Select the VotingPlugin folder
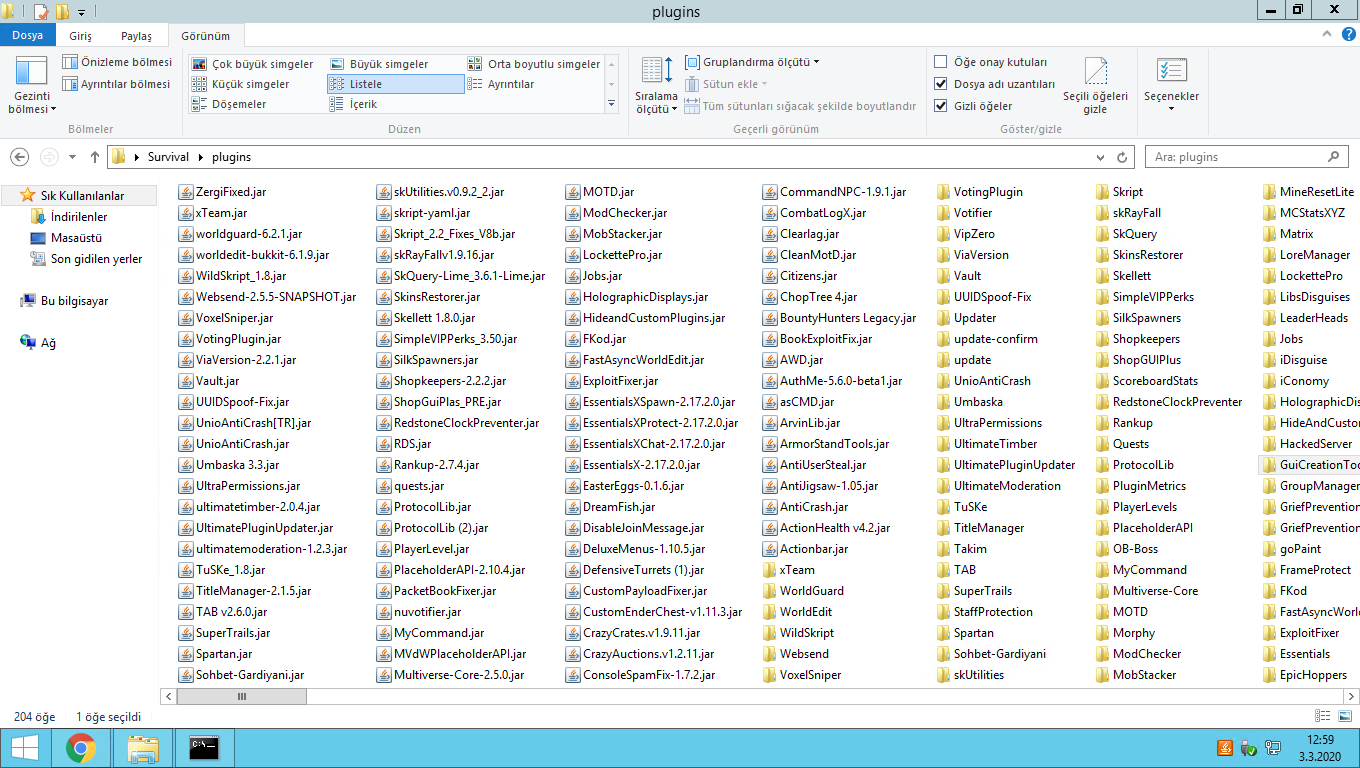Viewport: 1360px width, 768px height. point(979,191)
